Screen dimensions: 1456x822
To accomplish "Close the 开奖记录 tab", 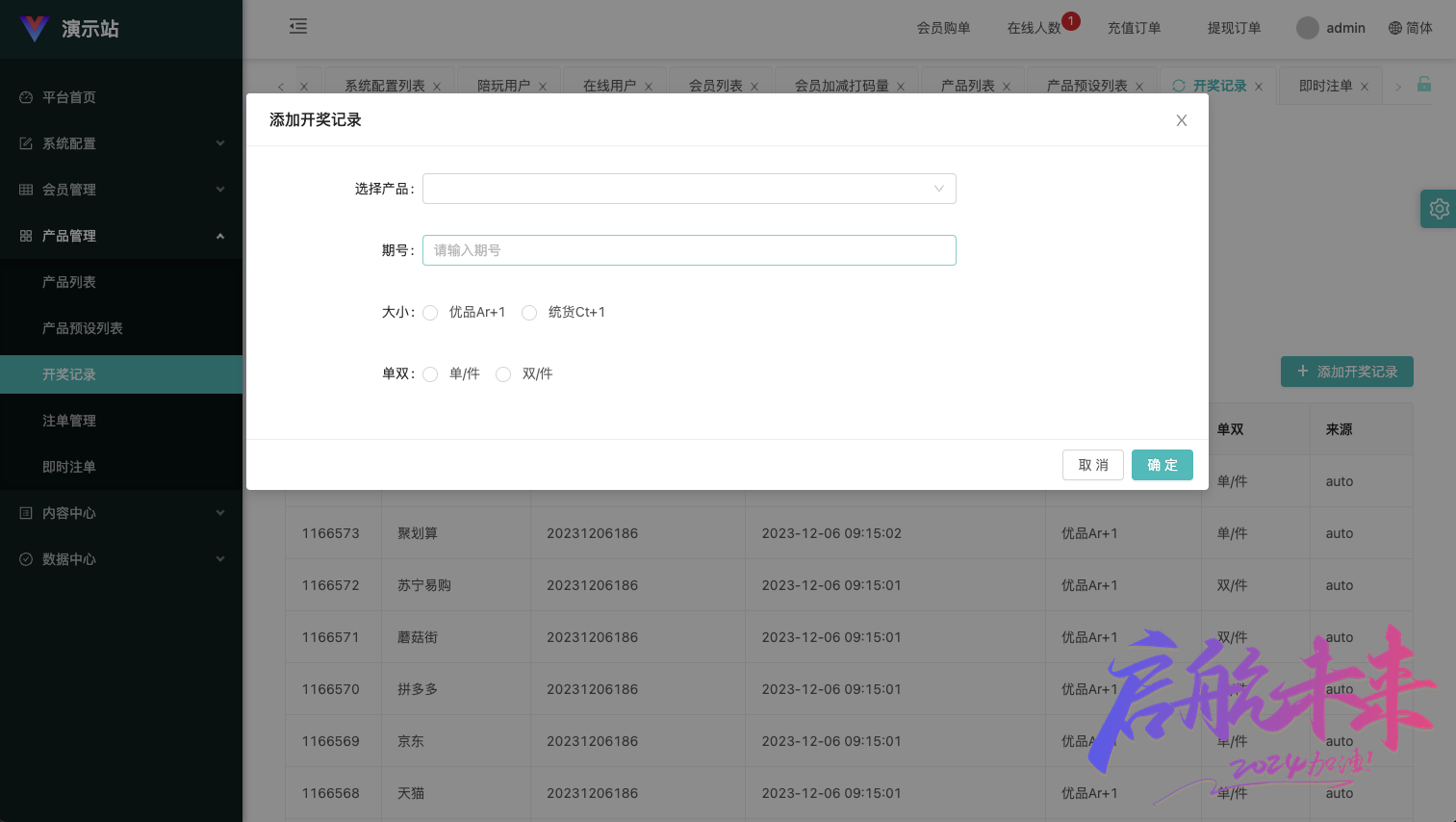I will click(1259, 87).
